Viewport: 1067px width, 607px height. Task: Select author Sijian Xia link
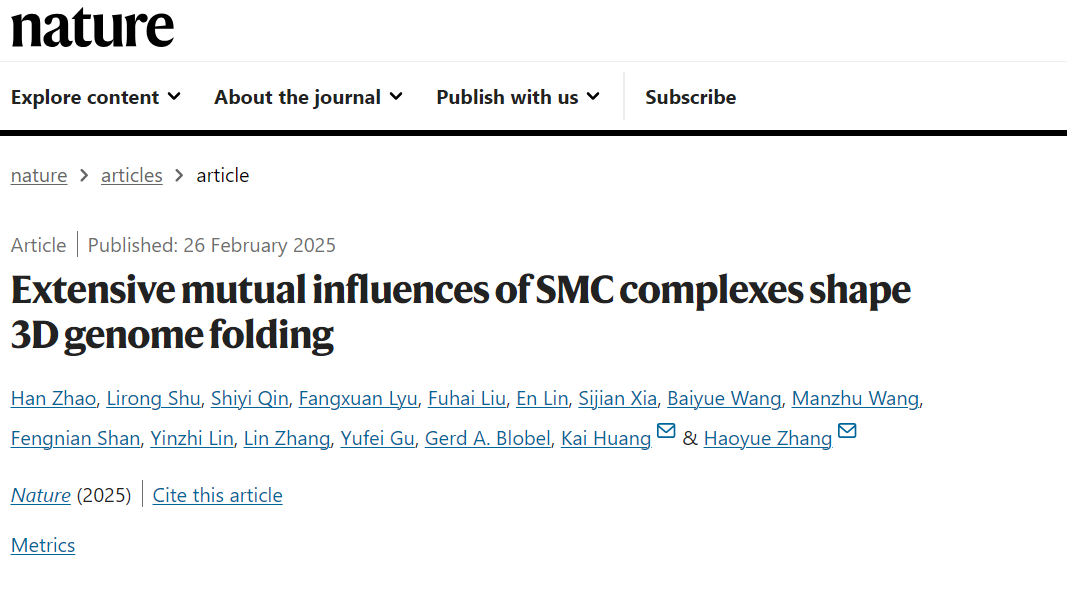618,399
